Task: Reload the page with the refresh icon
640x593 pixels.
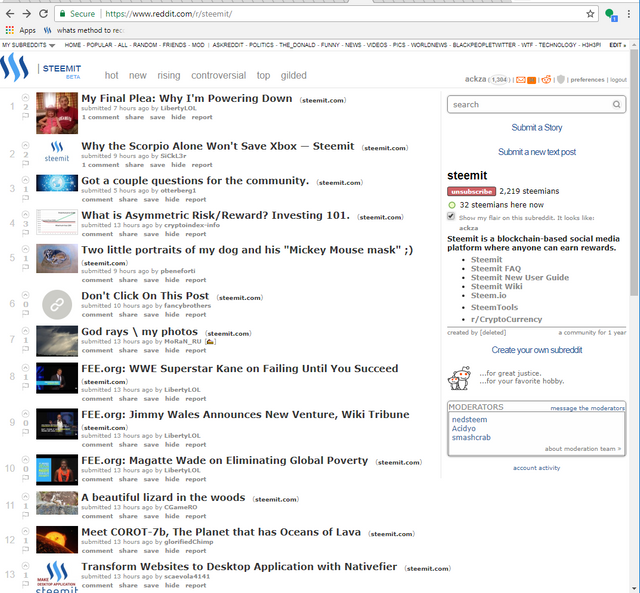Action: click(x=43, y=14)
